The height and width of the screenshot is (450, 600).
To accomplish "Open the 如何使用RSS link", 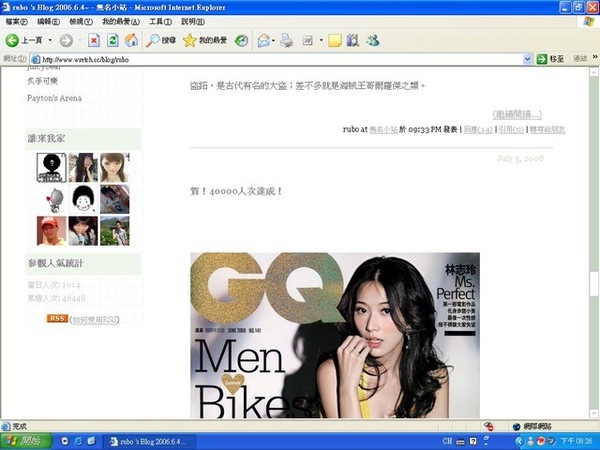I will [x=94, y=320].
